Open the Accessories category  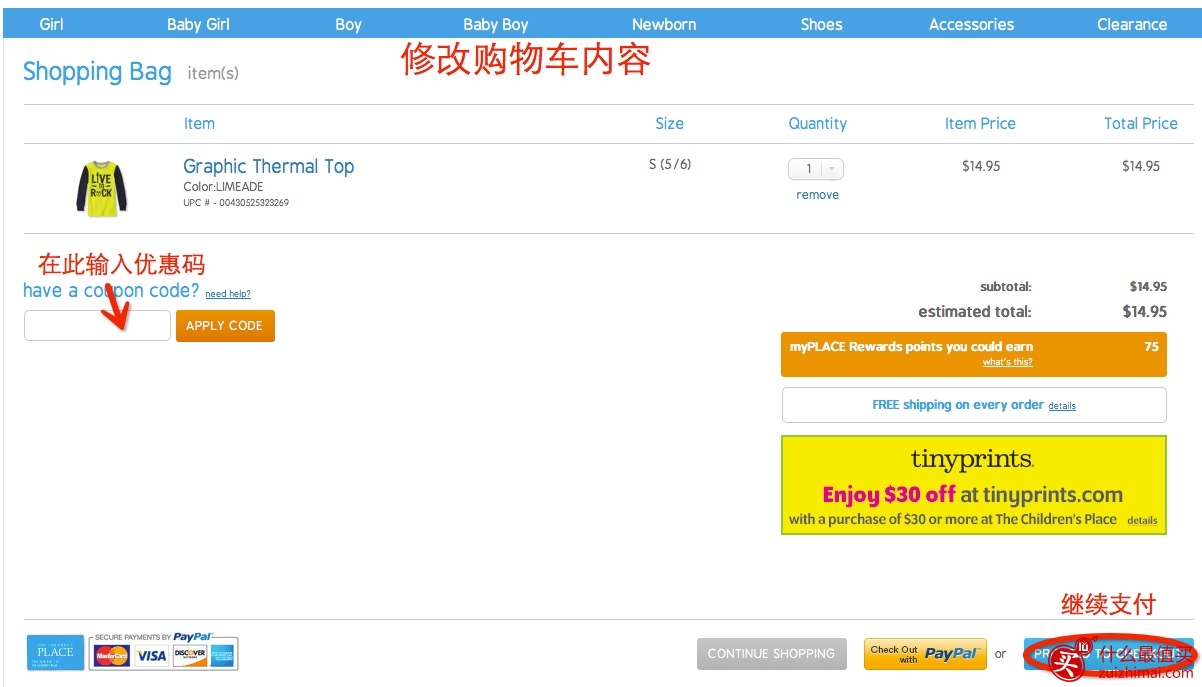pyautogui.click(x=971, y=24)
